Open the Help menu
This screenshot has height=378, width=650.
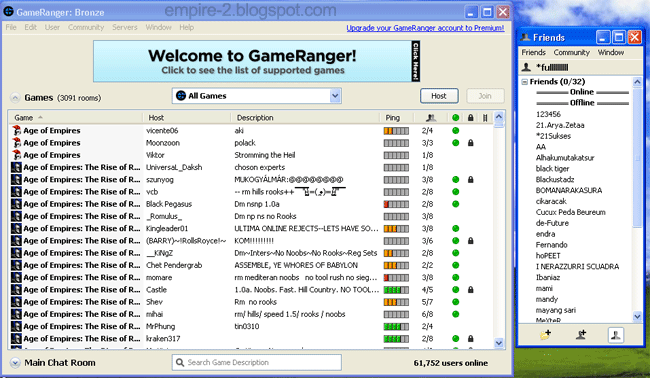pos(187,27)
